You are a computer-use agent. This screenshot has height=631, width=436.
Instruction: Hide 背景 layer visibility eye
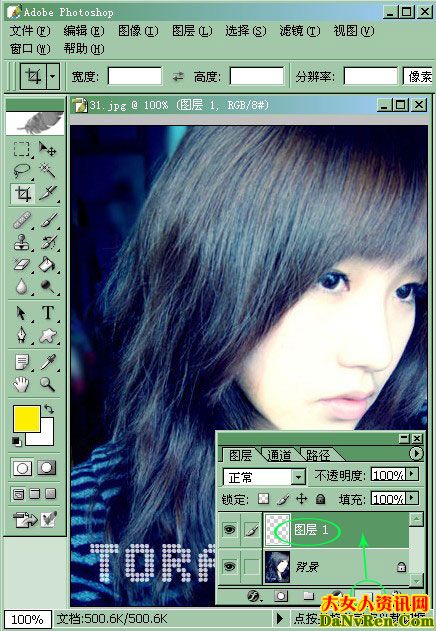click(229, 567)
